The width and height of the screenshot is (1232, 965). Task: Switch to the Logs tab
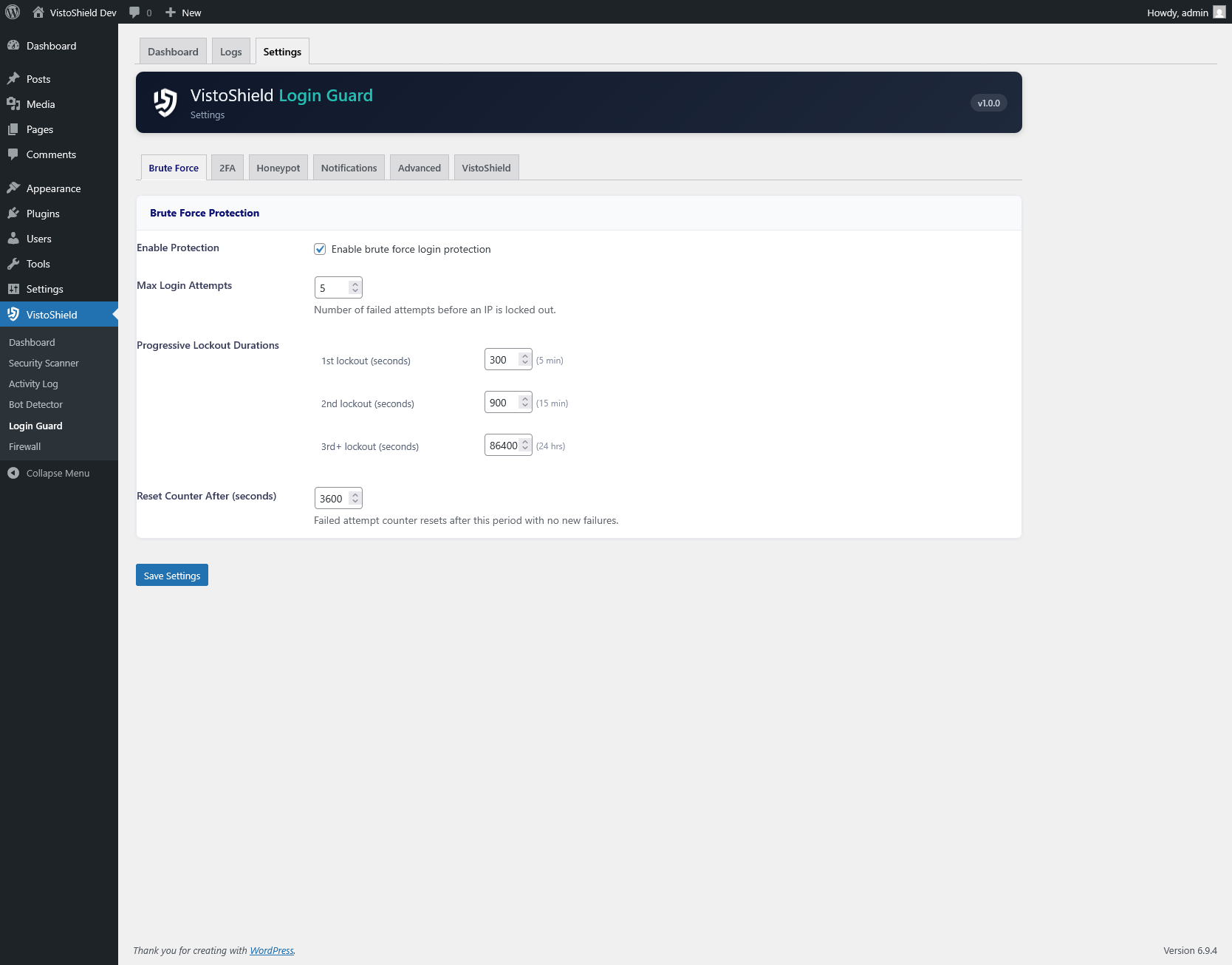point(230,51)
